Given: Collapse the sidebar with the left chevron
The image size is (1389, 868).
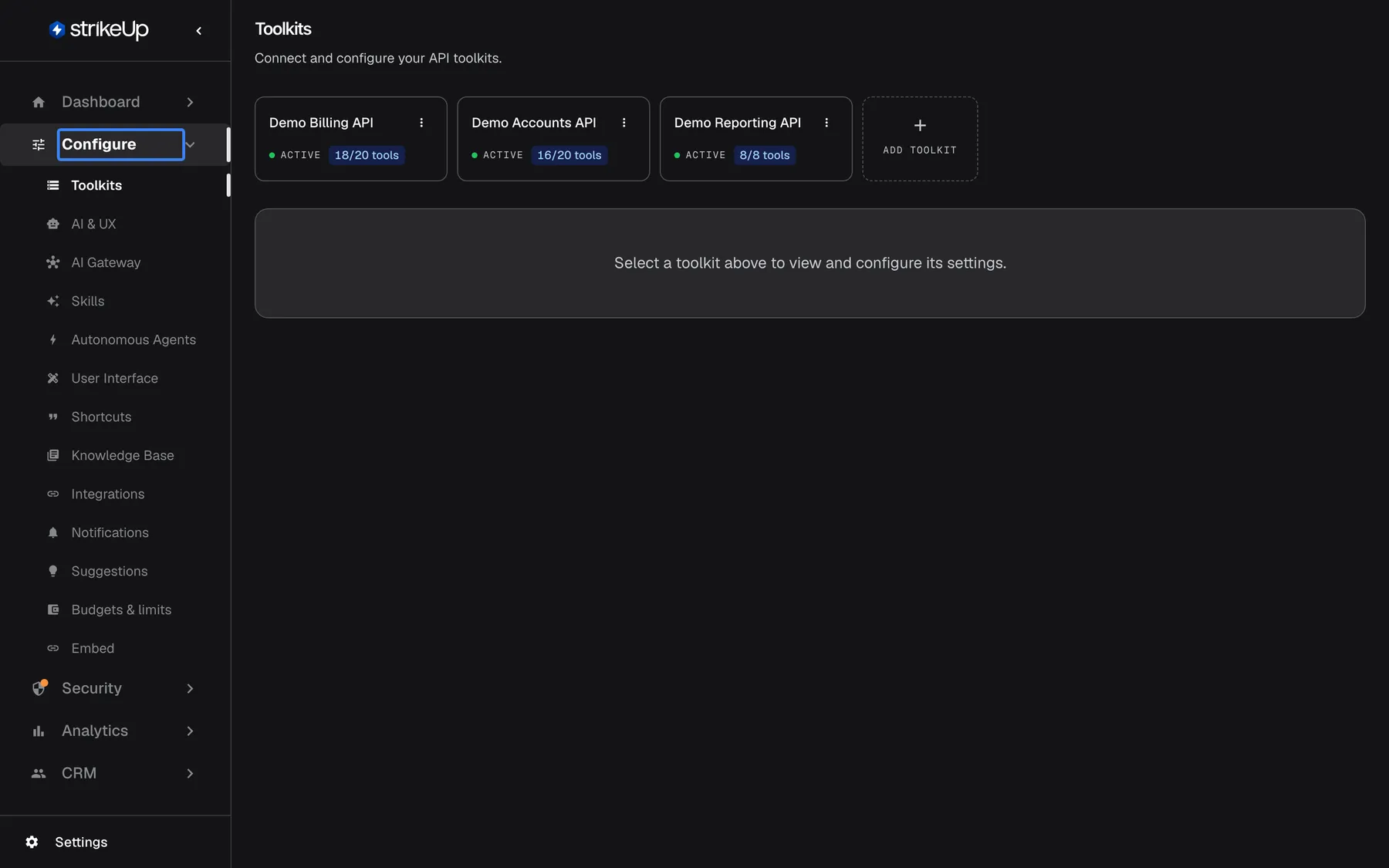Looking at the screenshot, I should coord(199,31).
